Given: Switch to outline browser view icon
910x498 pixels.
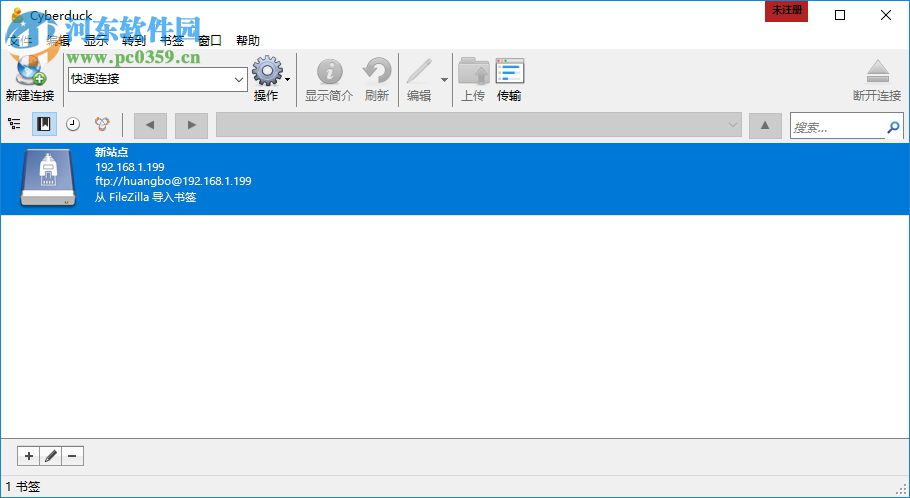Looking at the screenshot, I should 14,124.
